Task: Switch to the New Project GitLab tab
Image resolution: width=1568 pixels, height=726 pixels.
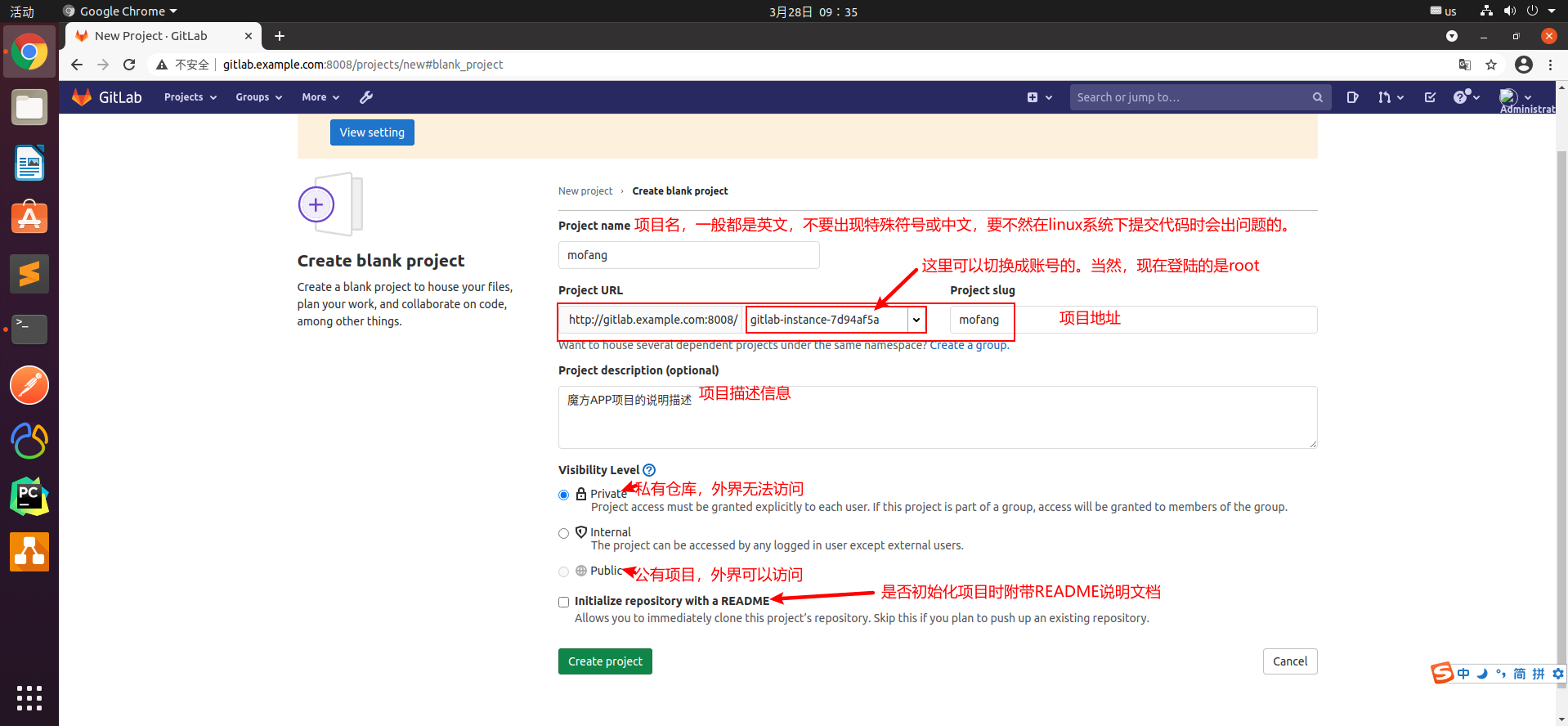Action: click(164, 36)
